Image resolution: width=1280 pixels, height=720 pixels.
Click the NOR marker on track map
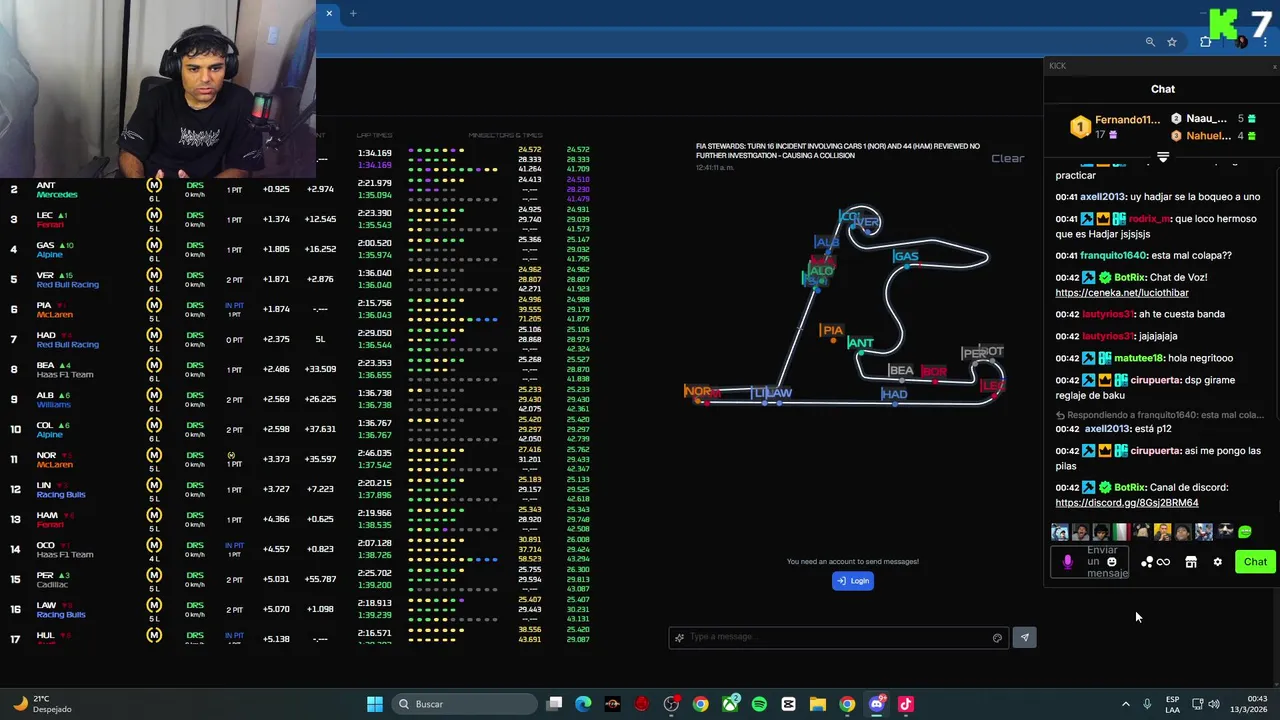click(x=698, y=392)
